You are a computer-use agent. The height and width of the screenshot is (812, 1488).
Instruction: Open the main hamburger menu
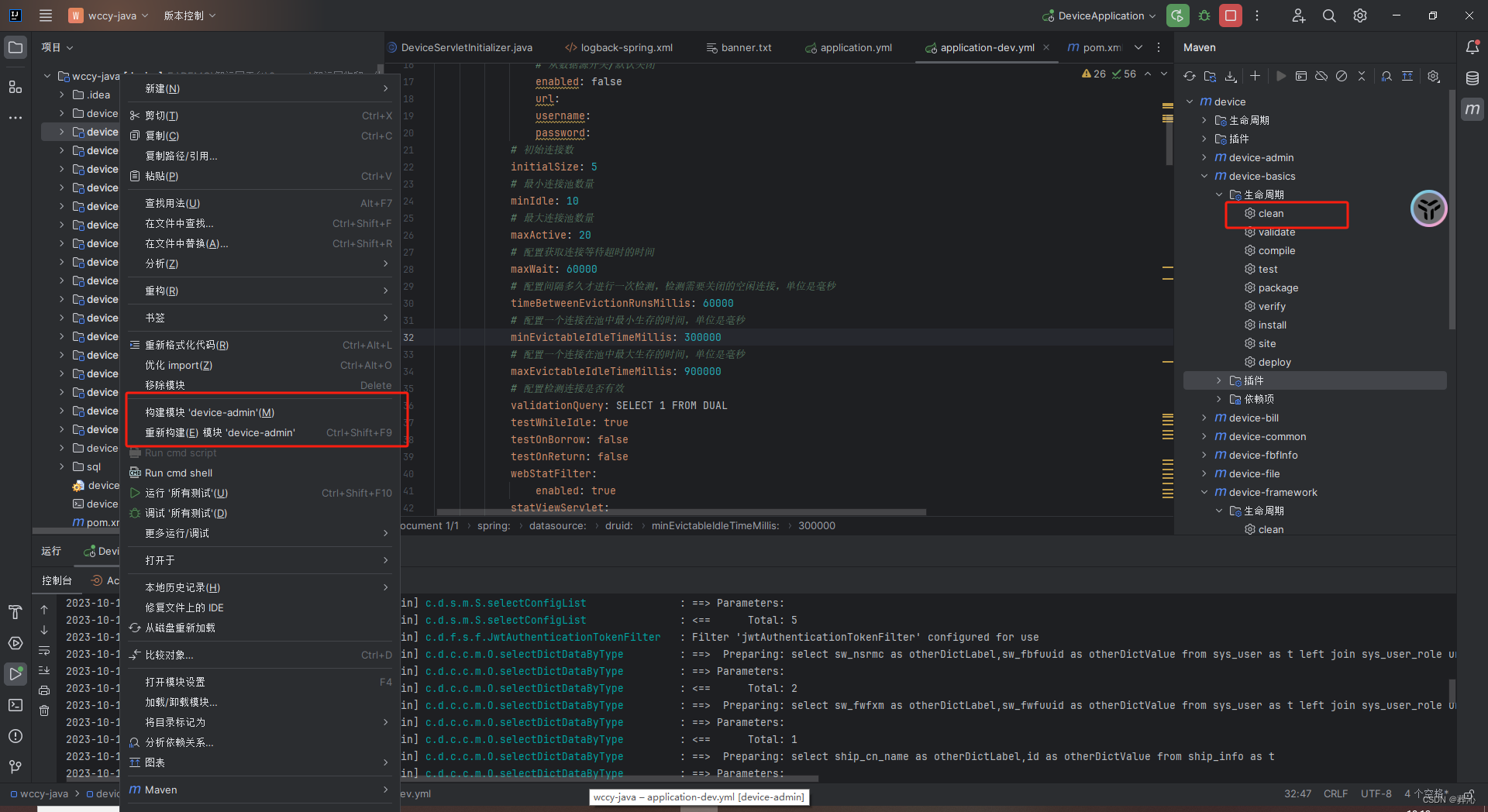pyautogui.click(x=46, y=15)
